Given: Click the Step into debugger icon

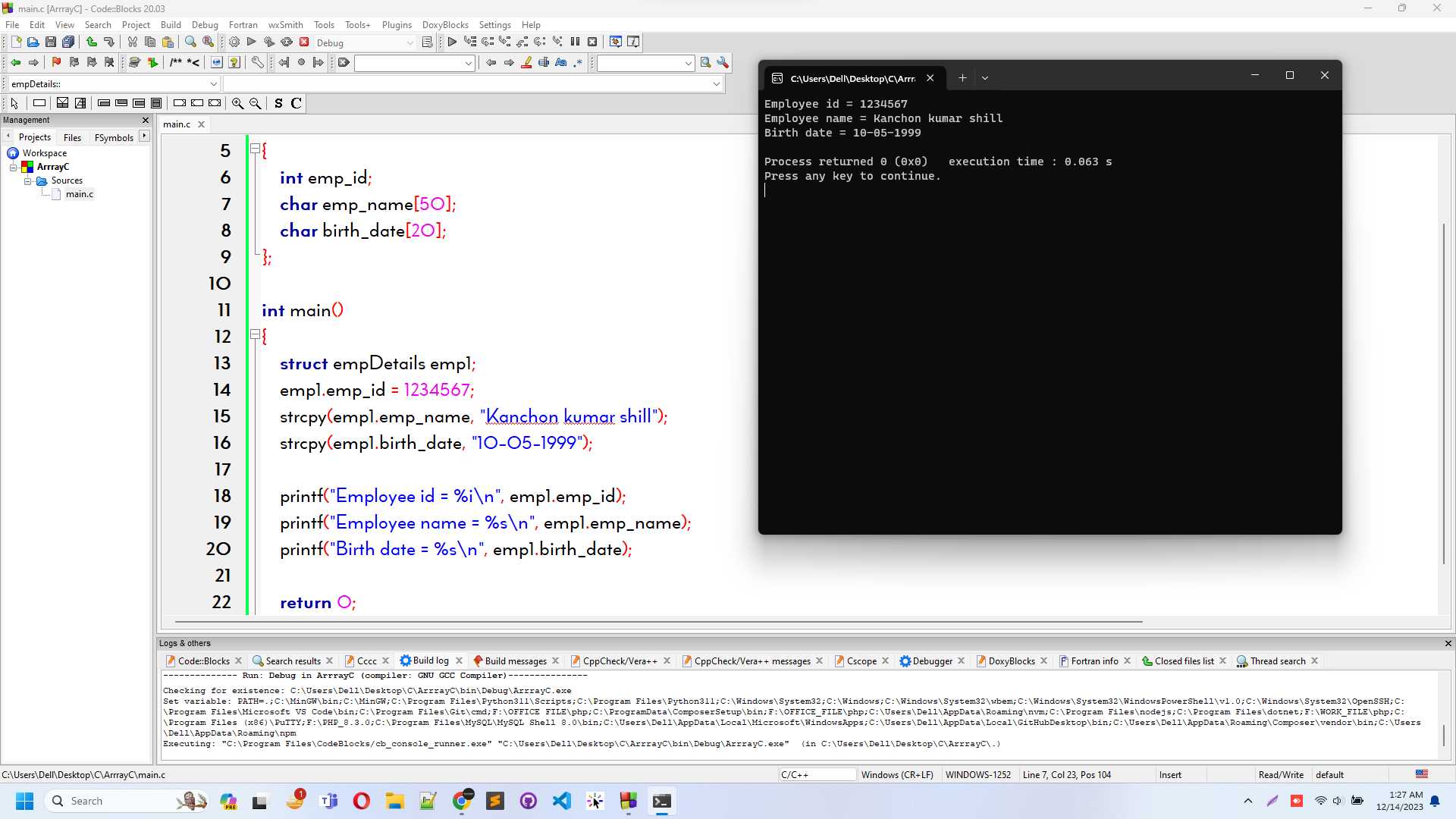Looking at the screenshot, I should coord(505,42).
